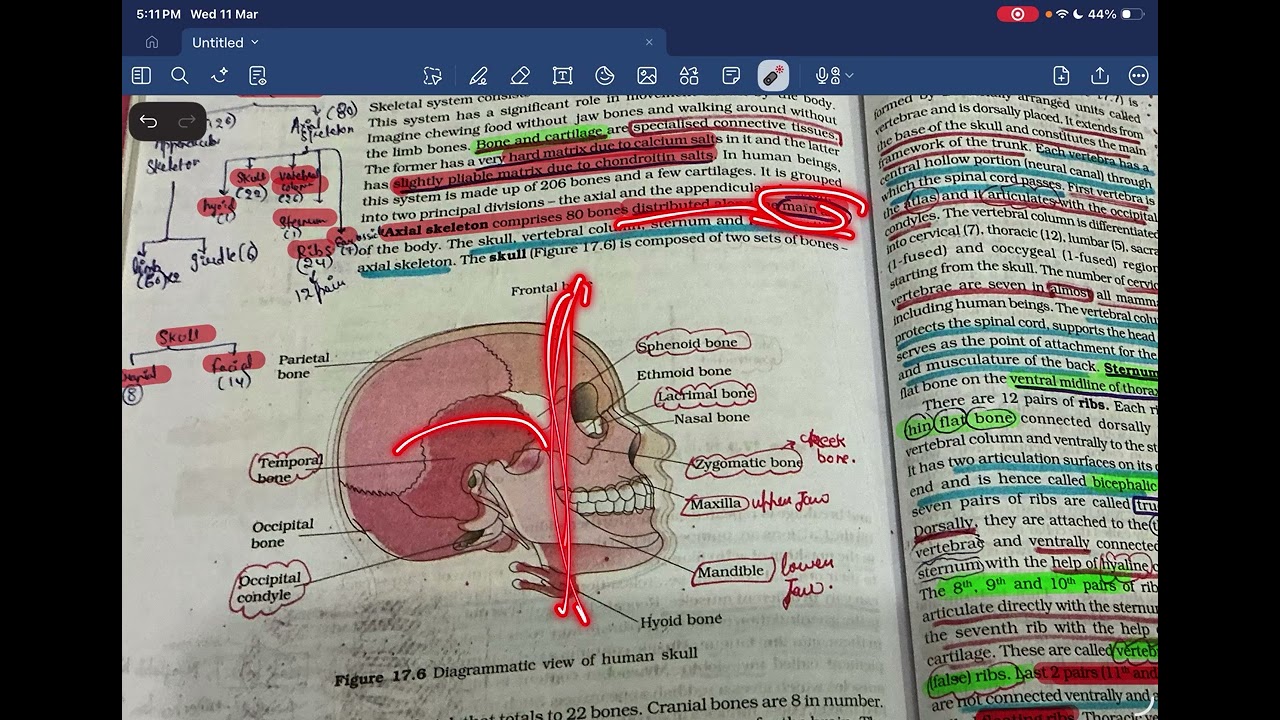
Task: Open document search
Action: [180, 76]
